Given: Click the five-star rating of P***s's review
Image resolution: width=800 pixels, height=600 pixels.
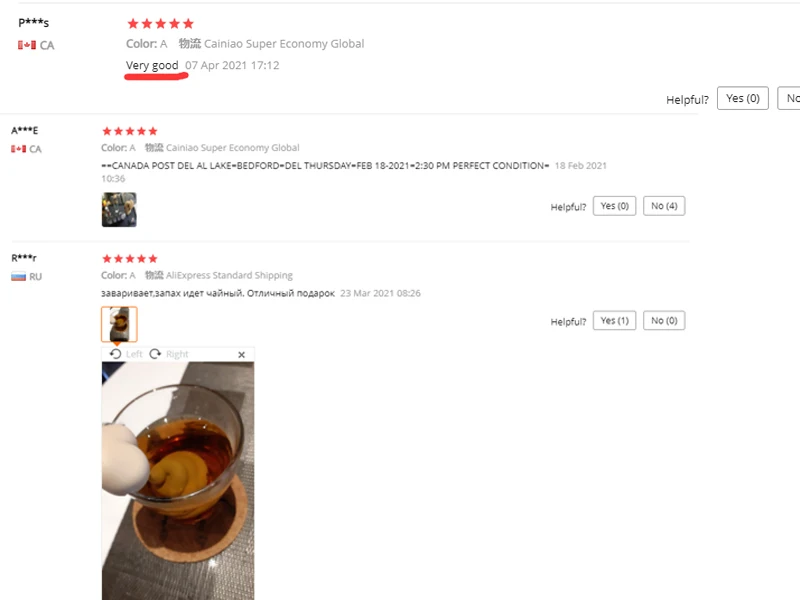Looking at the screenshot, I should point(160,23).
